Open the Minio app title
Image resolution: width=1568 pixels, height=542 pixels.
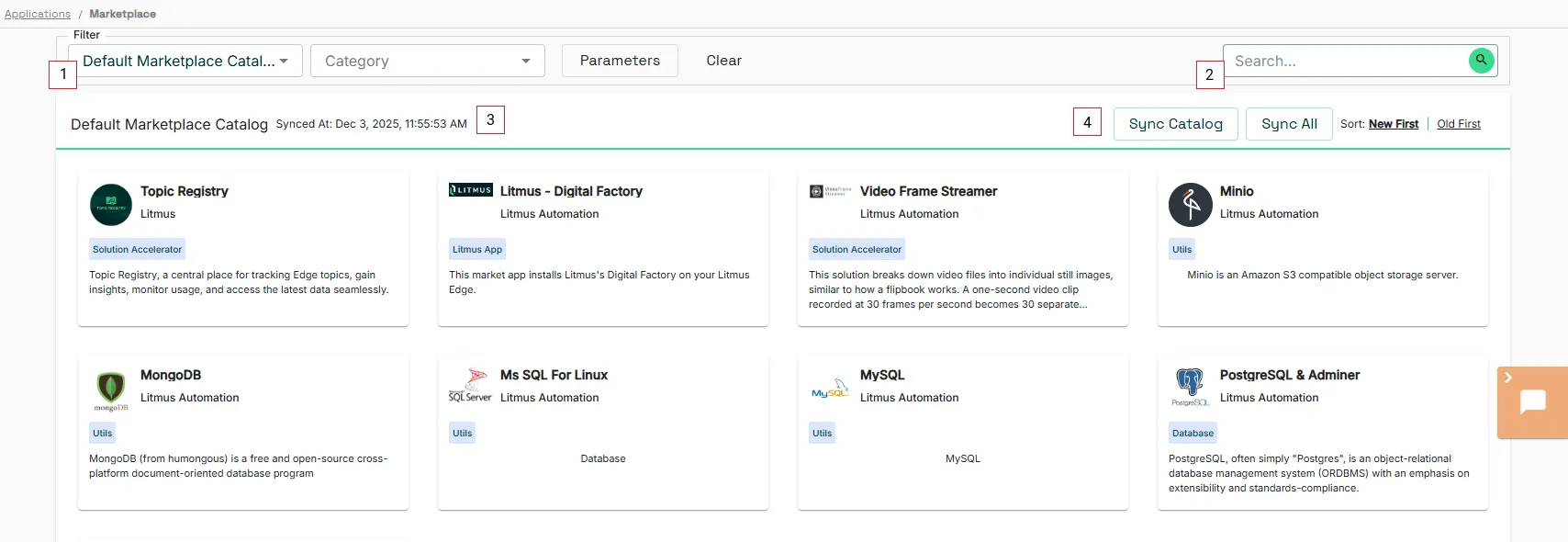click(x=1237, y=191)
